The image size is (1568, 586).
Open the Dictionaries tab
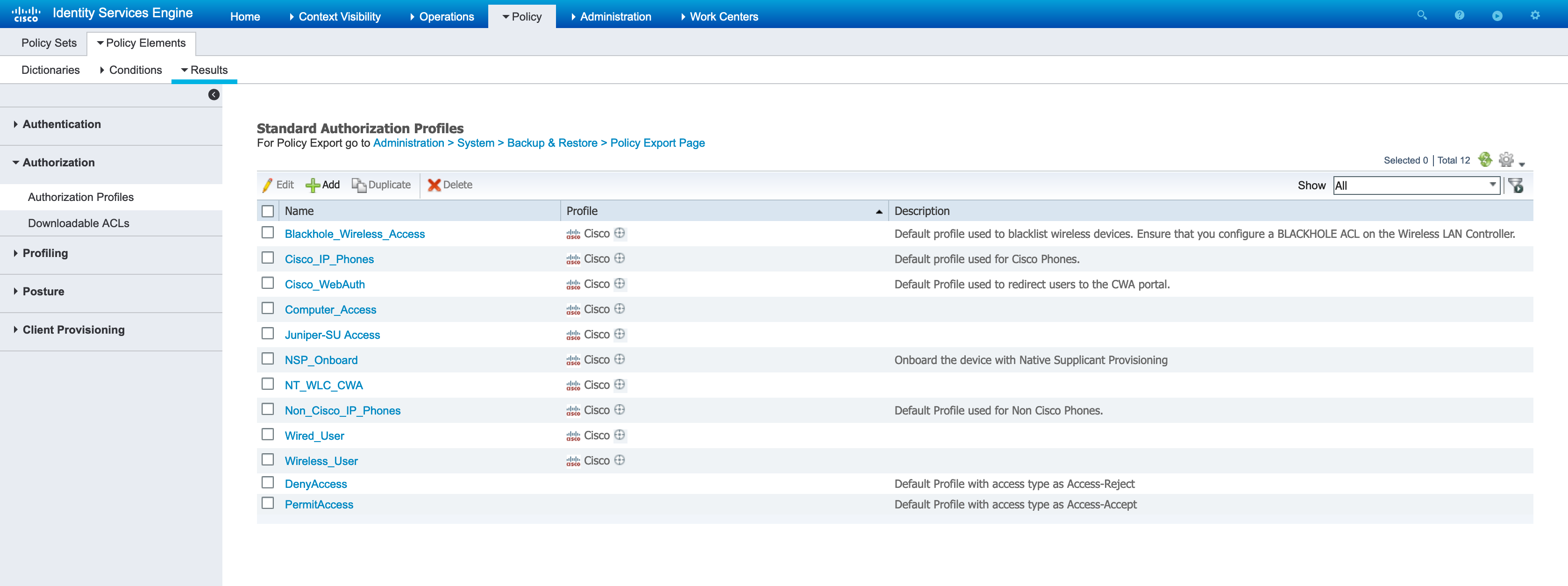tap(50, 70)
